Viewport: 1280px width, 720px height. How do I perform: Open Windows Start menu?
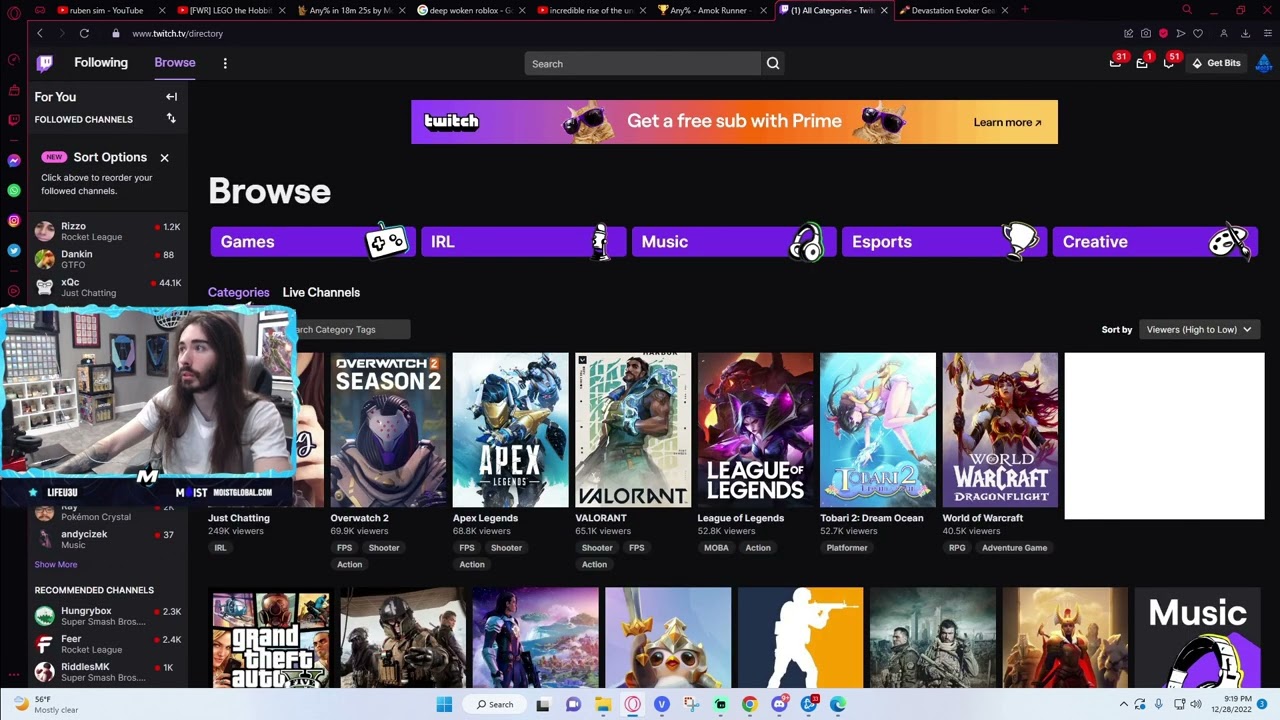pyautogui.click(x=444, y=704)
